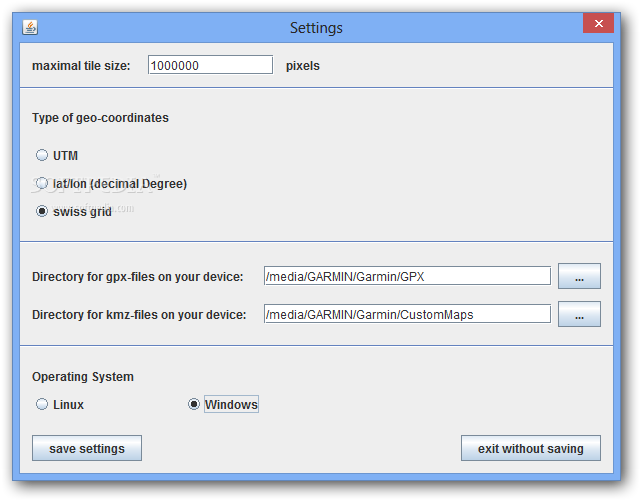Click exit without saving button
Viewport: 641px width, 501px height.
531,448
